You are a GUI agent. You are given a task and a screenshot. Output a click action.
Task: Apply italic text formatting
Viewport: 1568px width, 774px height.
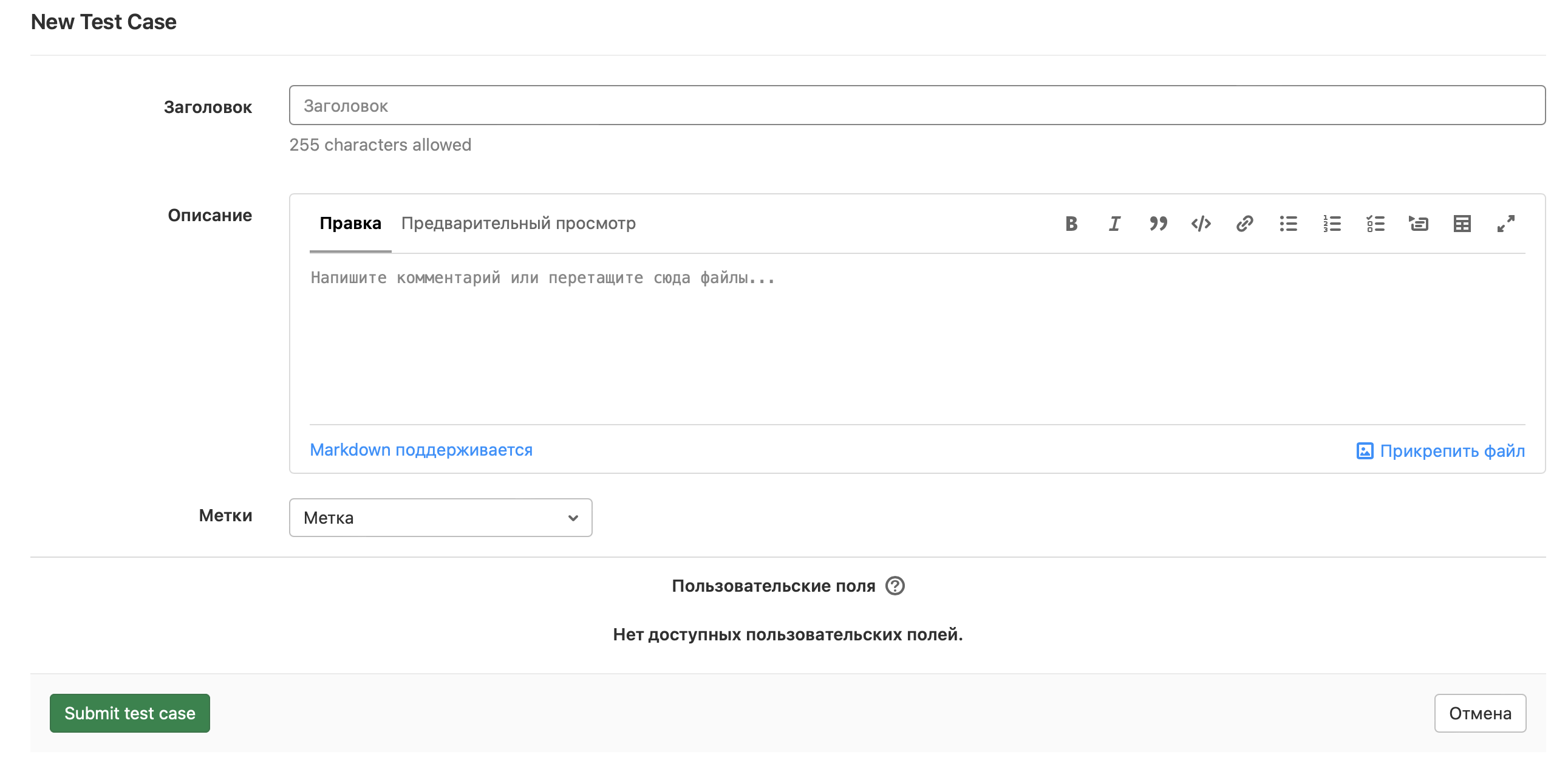point(1114,224)
